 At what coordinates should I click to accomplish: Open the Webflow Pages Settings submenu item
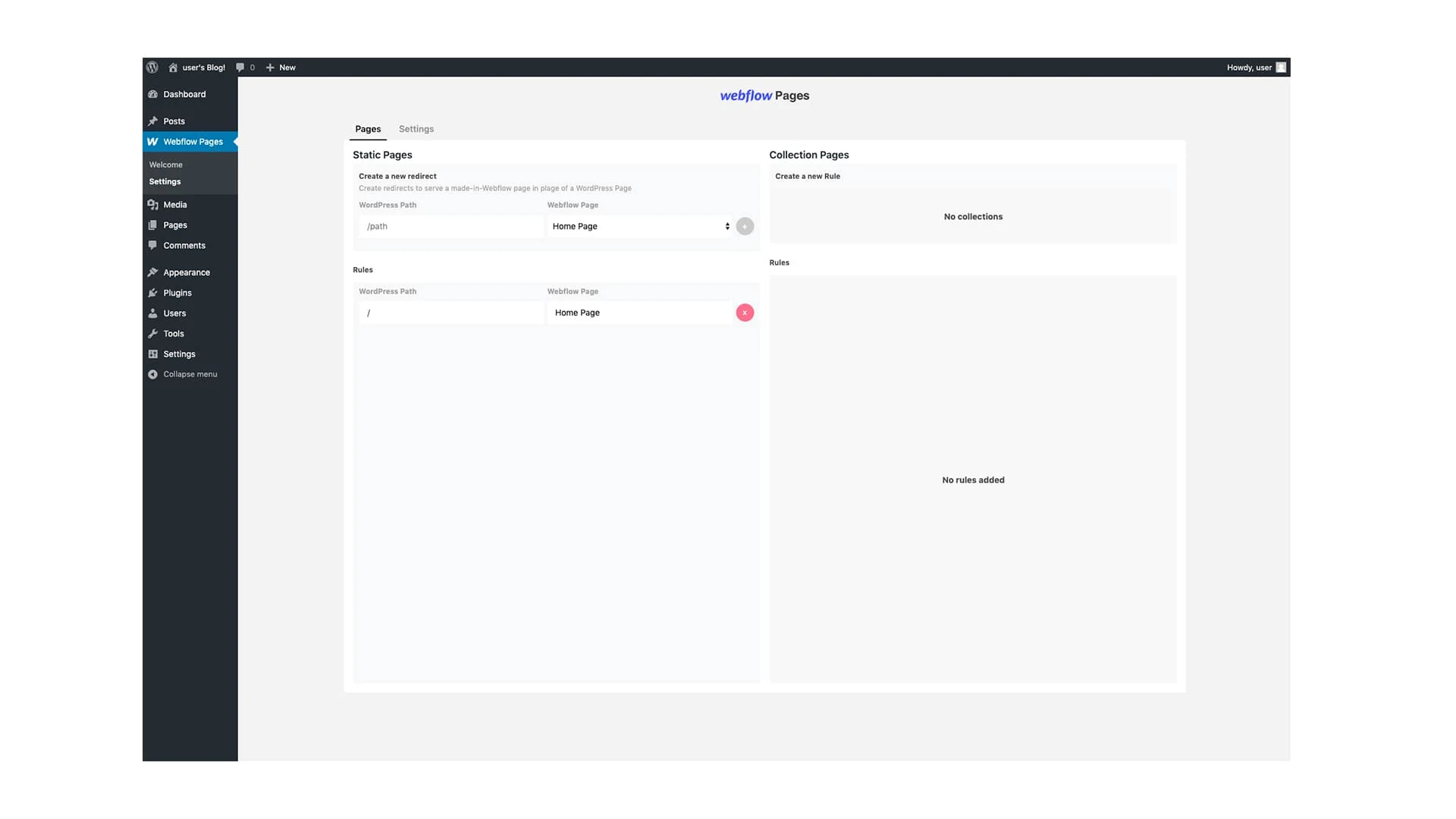click(165, 181)
